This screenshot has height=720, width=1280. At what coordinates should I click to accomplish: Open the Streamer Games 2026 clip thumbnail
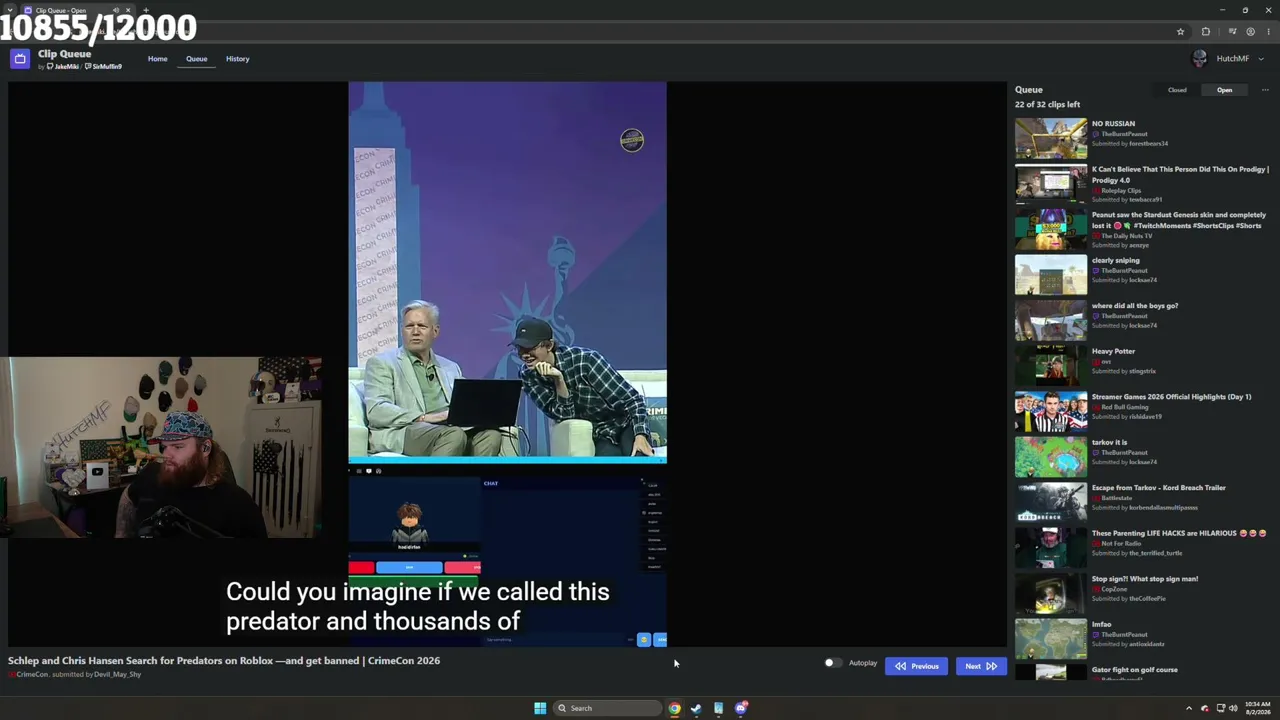point(1051,412)
